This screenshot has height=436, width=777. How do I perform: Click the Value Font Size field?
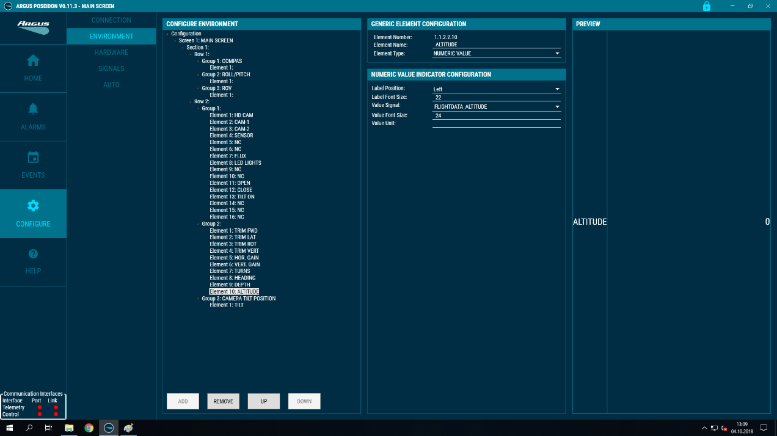point(496,115)
